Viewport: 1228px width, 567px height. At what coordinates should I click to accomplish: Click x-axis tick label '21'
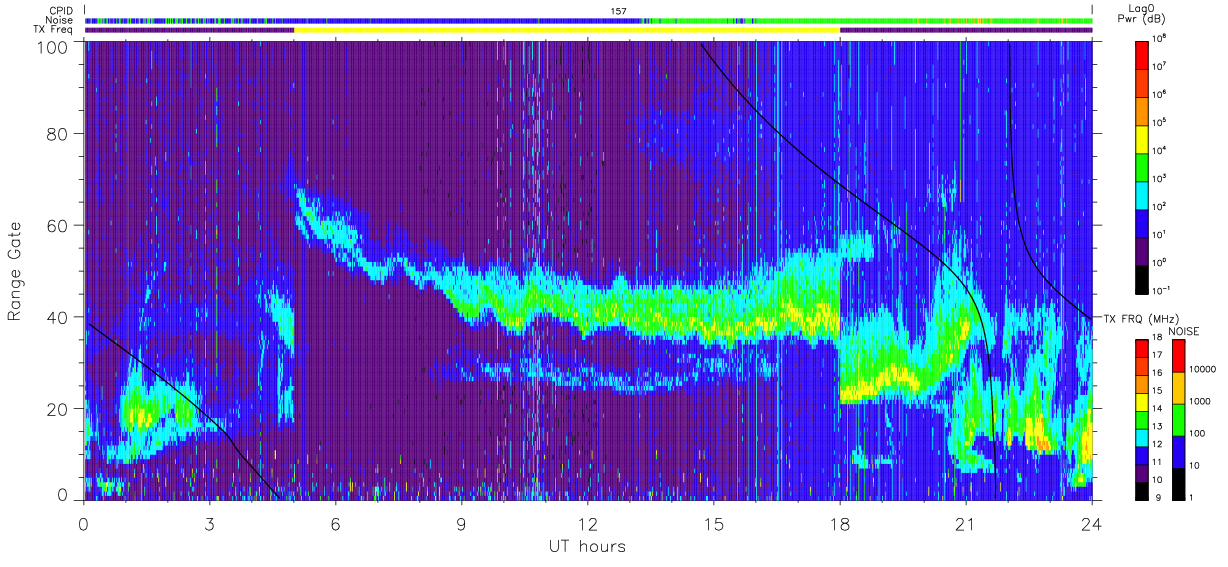(x=966, y=522)
